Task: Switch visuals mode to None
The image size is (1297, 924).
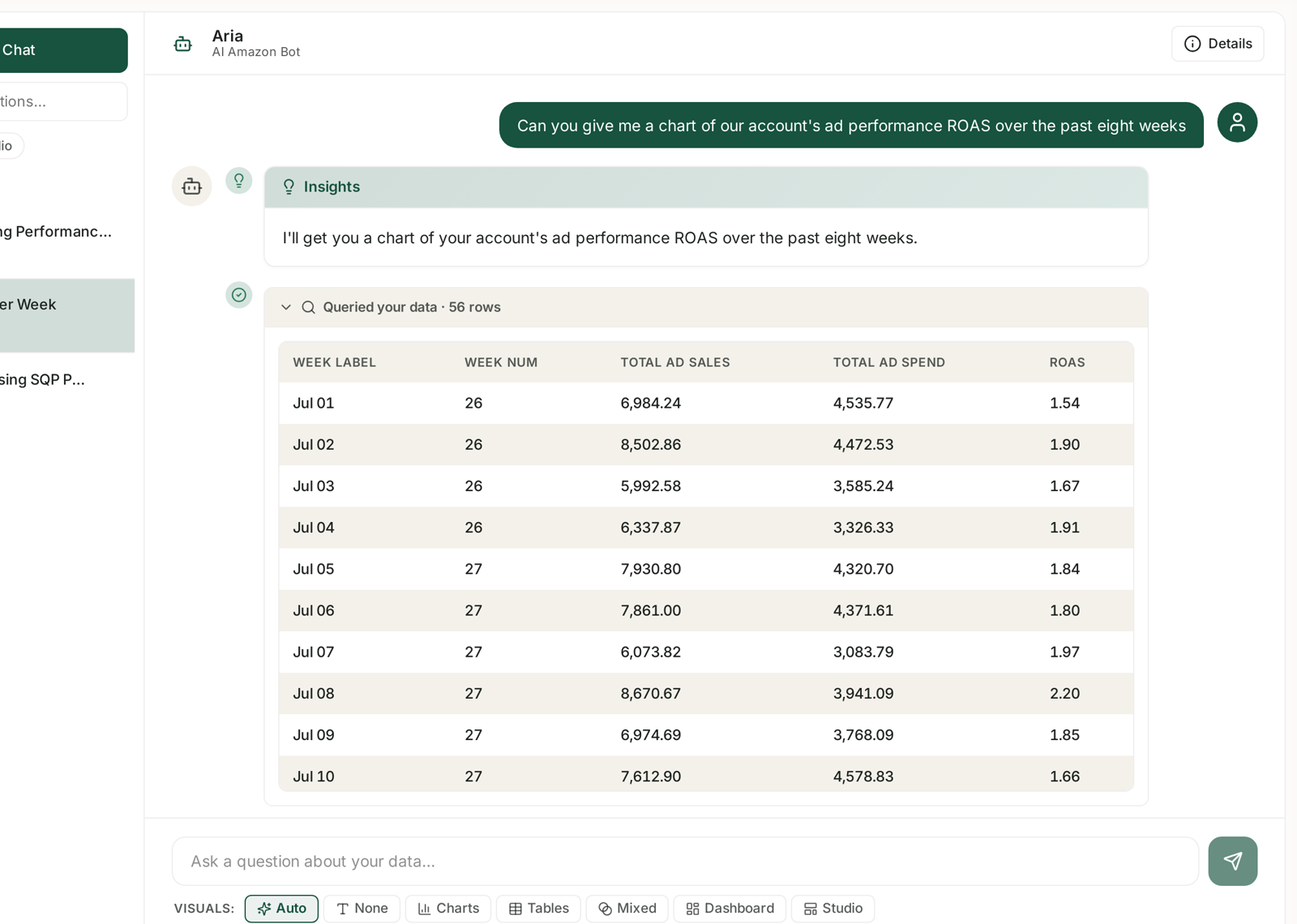Action: point(362,909)
